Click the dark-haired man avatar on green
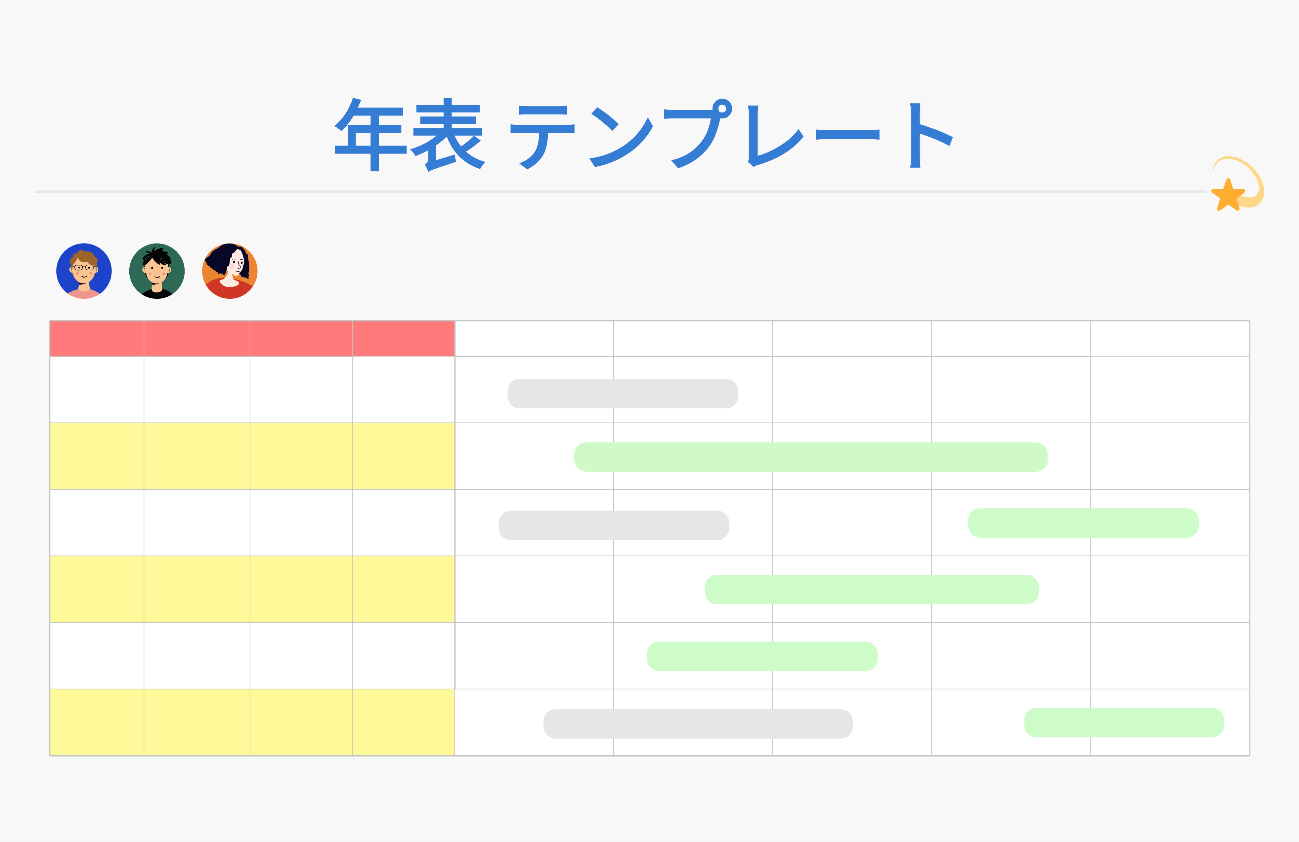Image resolution: width=1299 pixels, height=842 pixels. click(x=157, y=271)
